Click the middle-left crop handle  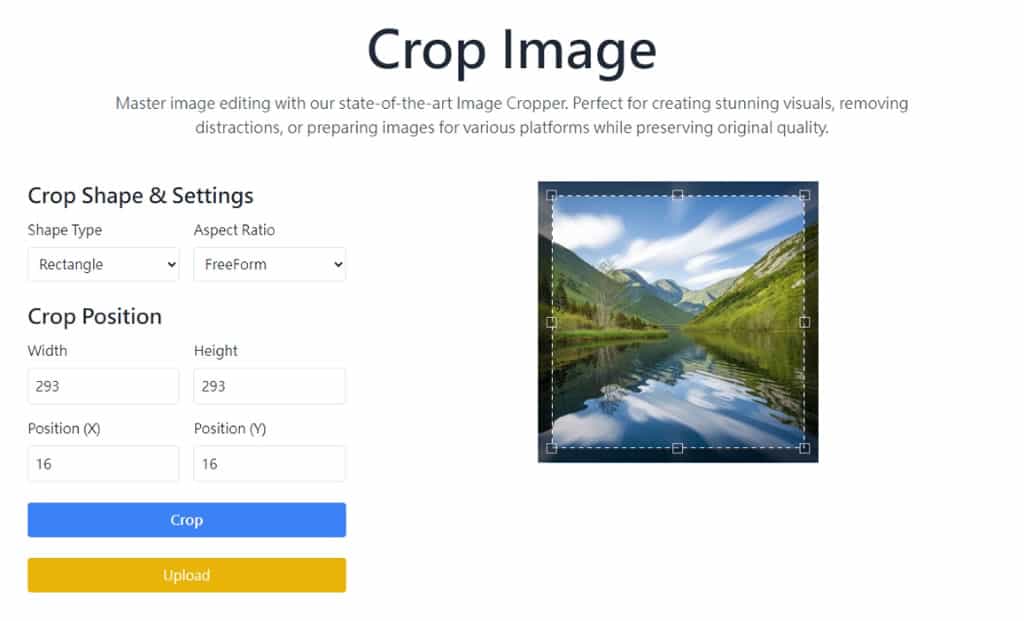[552, 322]
